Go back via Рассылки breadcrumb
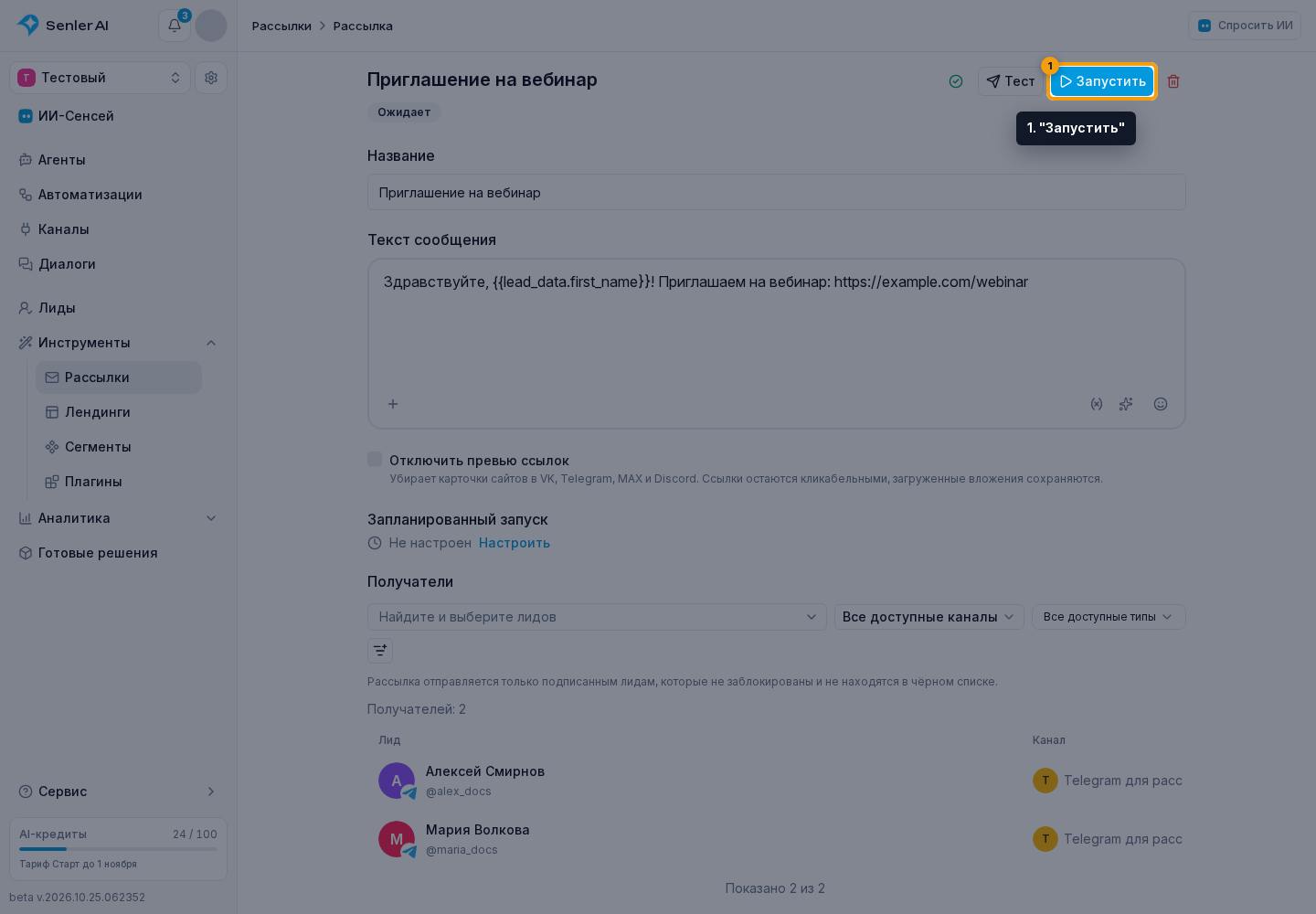 [281, 26]
